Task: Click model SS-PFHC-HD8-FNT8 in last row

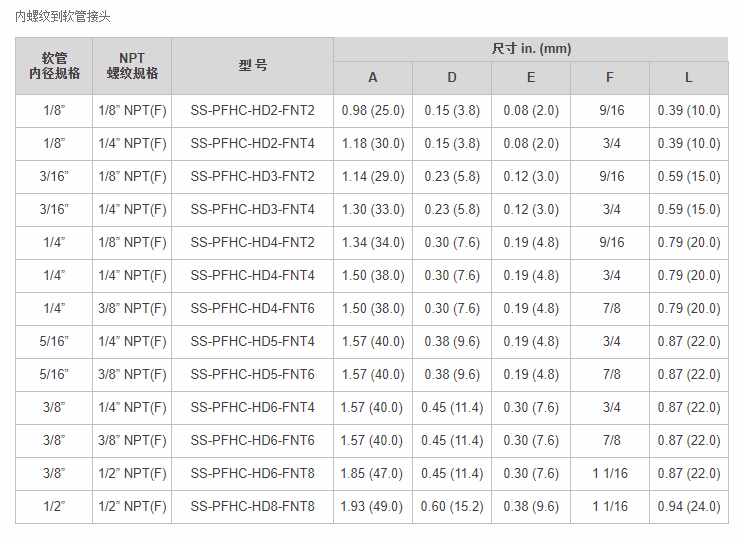Action: click(x=252, y=507)
